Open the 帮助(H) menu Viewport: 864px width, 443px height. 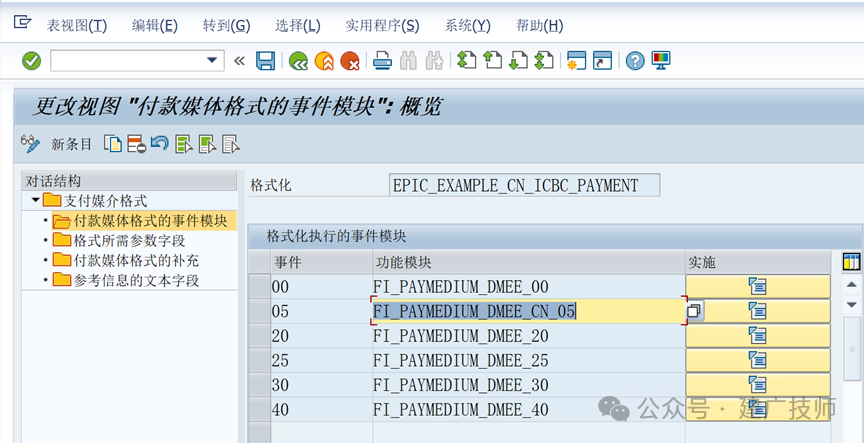click(x=539, y=25)
